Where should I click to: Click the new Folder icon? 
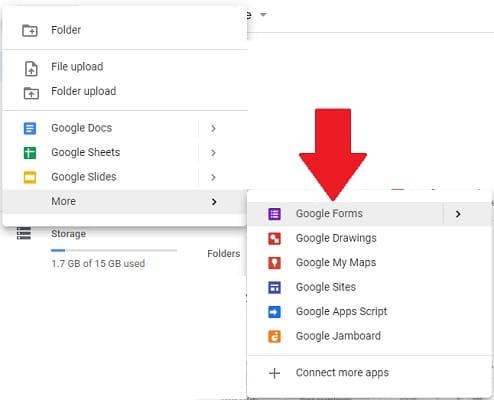[30, 30]
